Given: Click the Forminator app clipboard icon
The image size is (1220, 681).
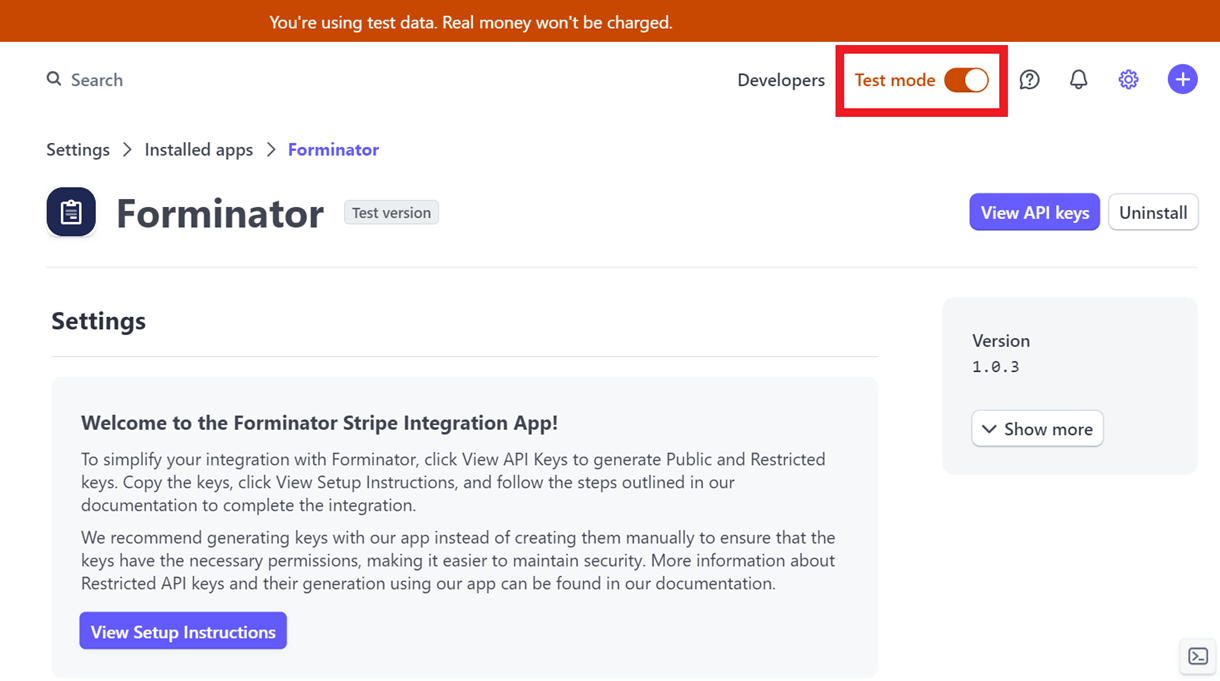Looking at the screenshot, I should (x=71, y=212).
